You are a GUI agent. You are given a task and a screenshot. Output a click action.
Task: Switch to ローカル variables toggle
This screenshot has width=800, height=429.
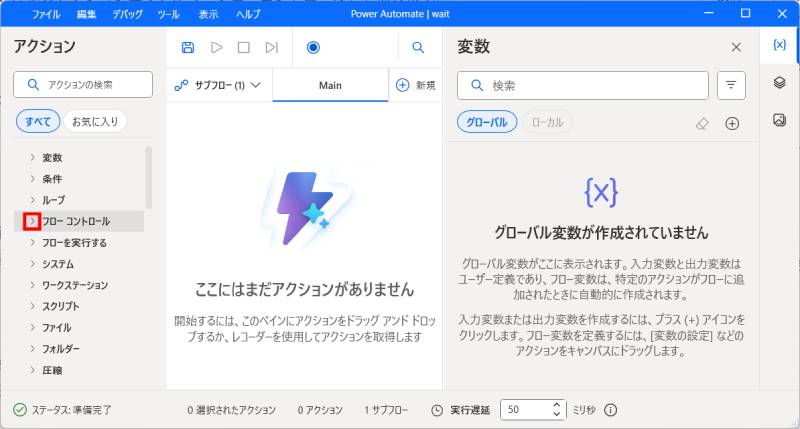click(x=546, y=122)
